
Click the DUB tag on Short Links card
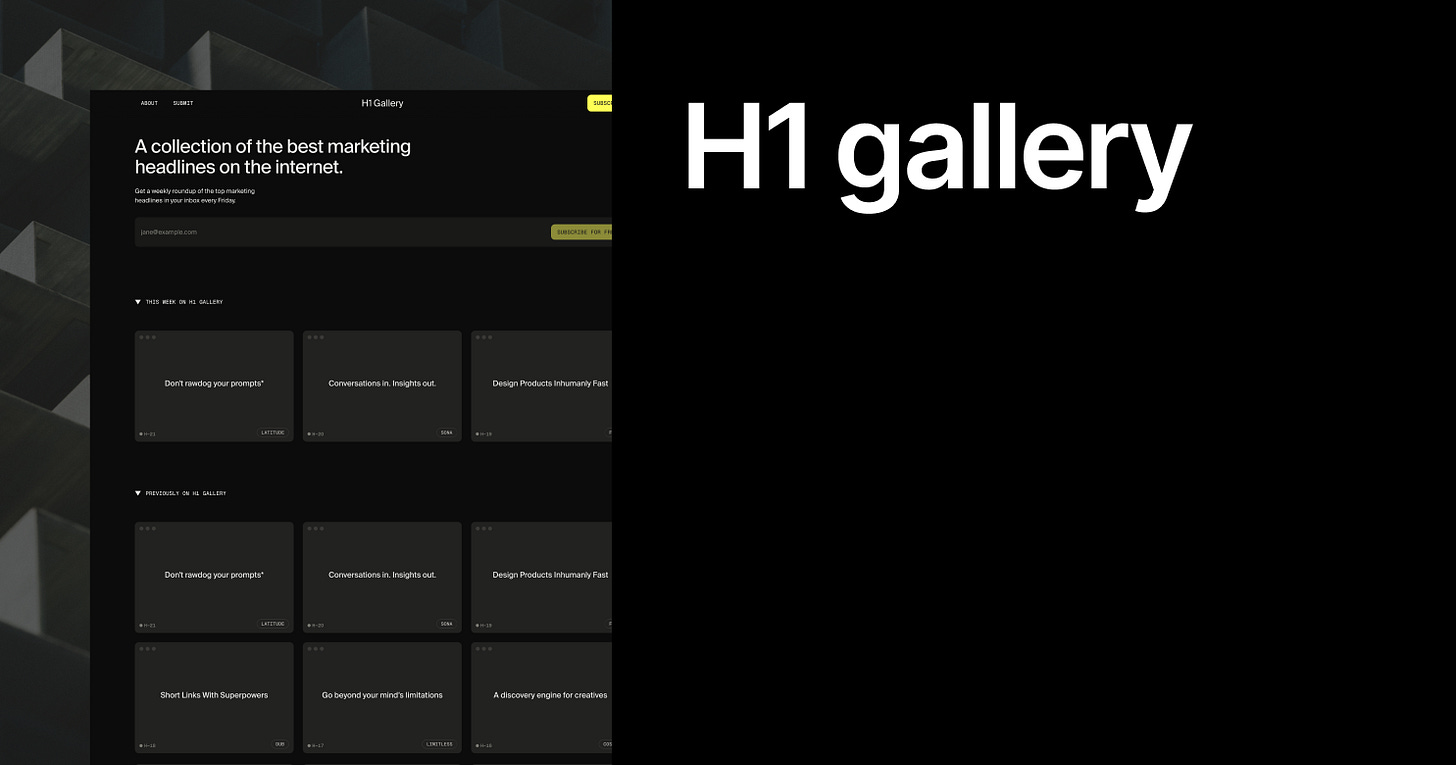[x=280, y=744]
